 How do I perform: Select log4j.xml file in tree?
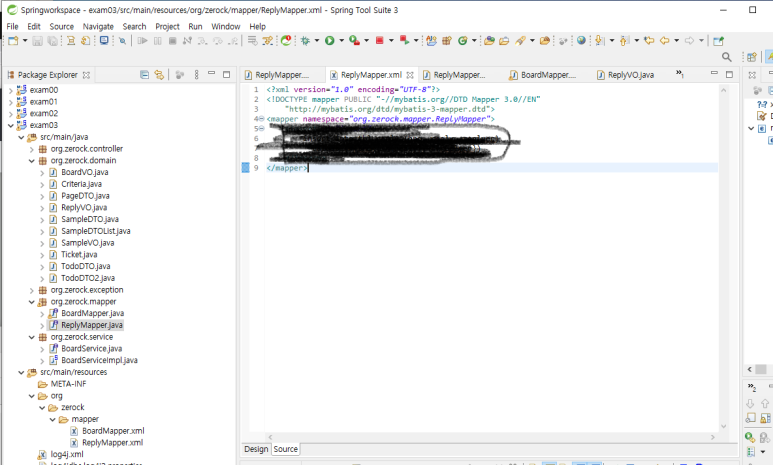click(x=67, y=455)
